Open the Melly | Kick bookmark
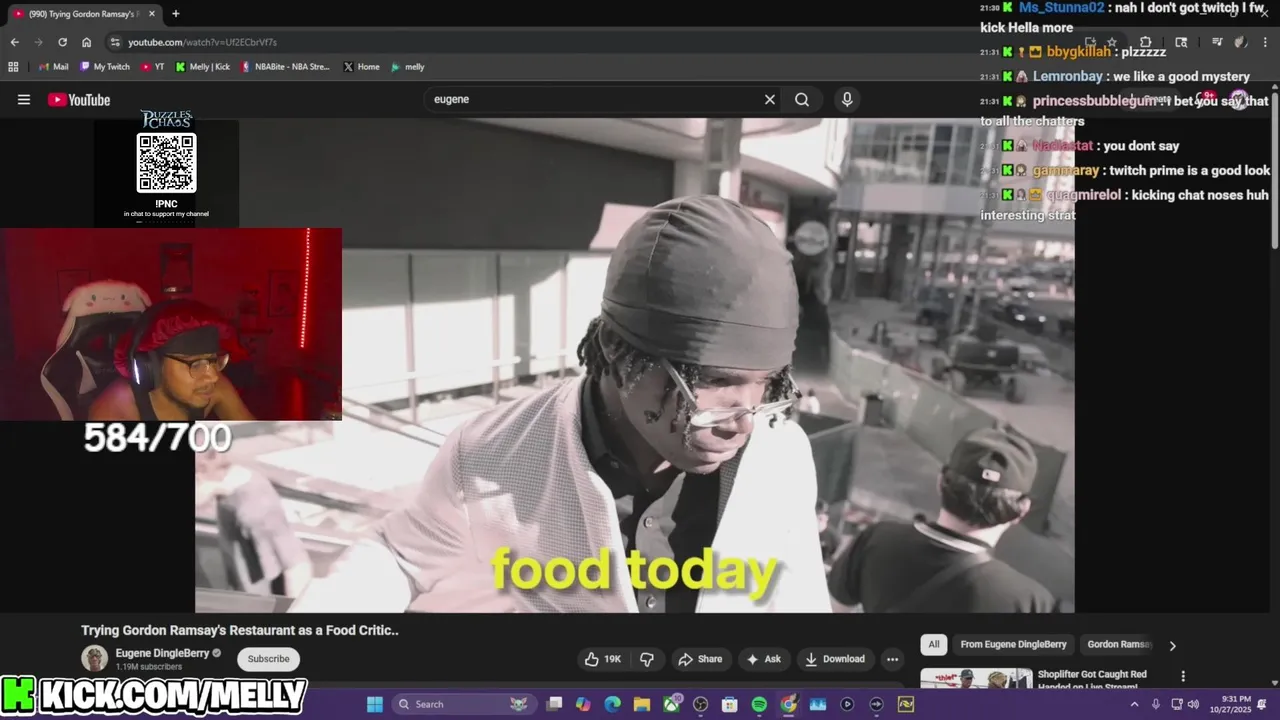The image size is (1280, 720). (203, 67)
